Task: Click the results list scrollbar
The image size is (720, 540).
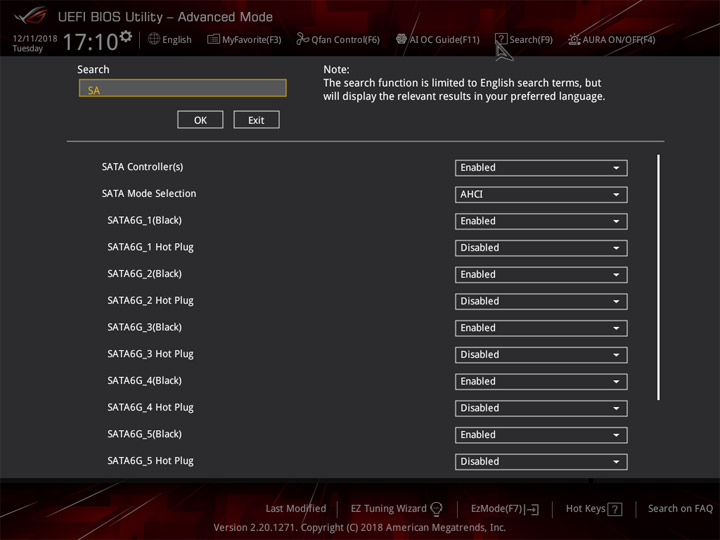Action: point(658,277)
